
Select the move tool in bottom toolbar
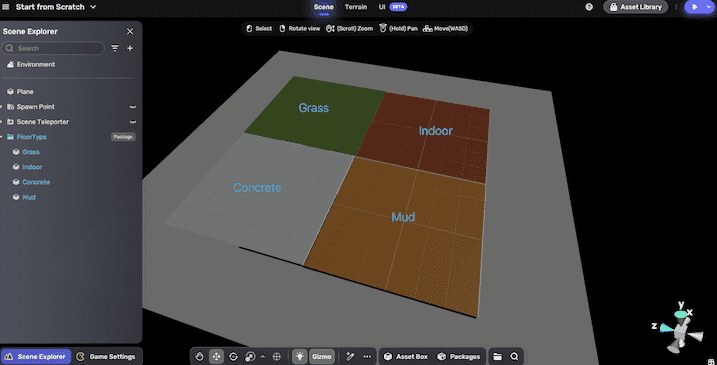pos(216,356)
